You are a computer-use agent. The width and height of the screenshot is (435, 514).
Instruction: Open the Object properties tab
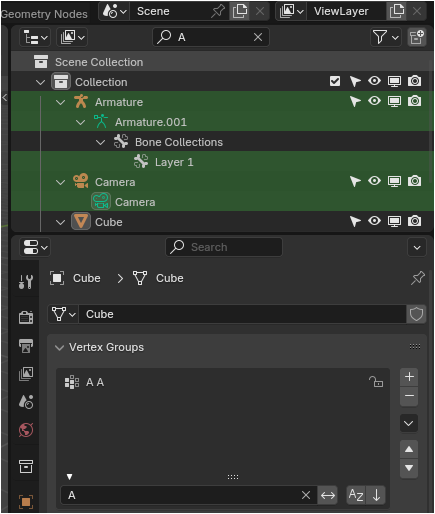click(26, 502)
